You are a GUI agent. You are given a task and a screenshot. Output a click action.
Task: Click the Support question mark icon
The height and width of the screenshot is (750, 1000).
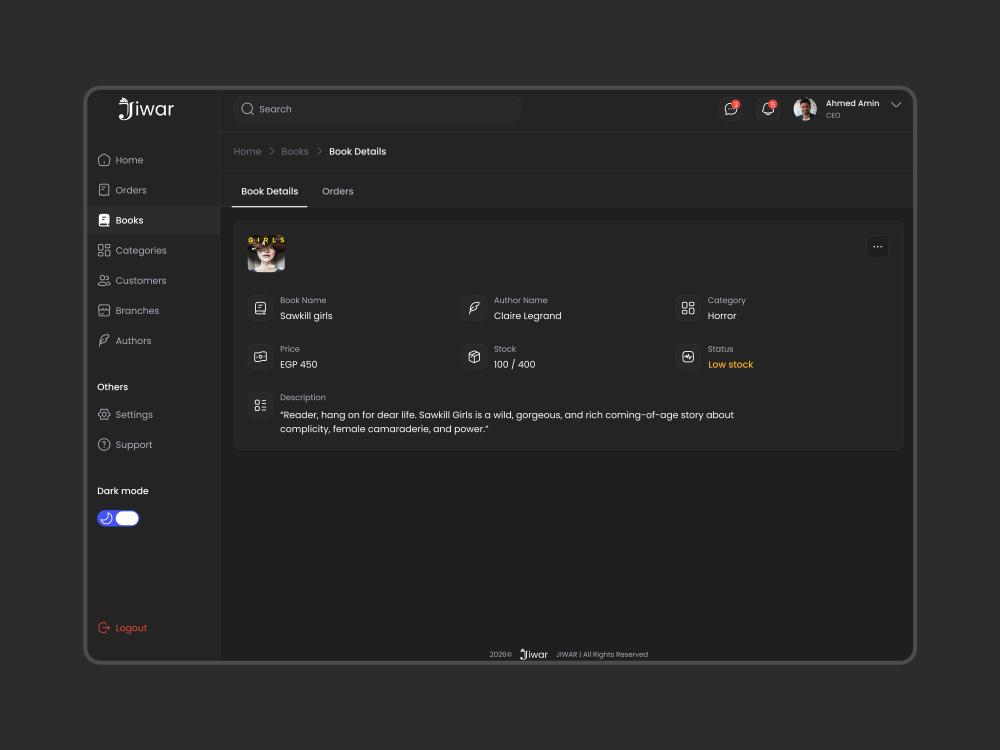tap(104, 445)
